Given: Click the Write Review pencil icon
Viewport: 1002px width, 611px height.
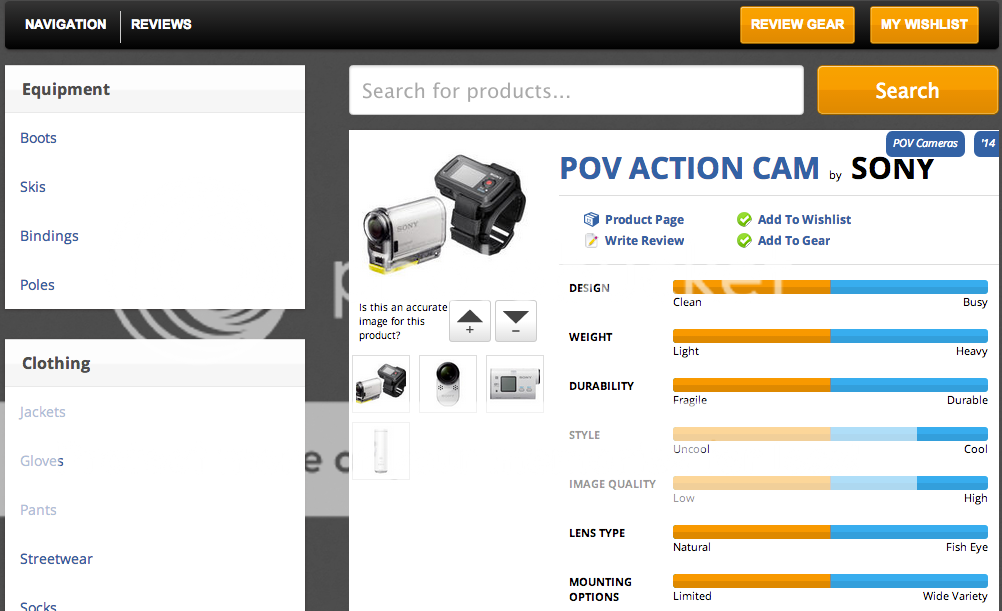Looking at the screenshot, I should [591, 241].
